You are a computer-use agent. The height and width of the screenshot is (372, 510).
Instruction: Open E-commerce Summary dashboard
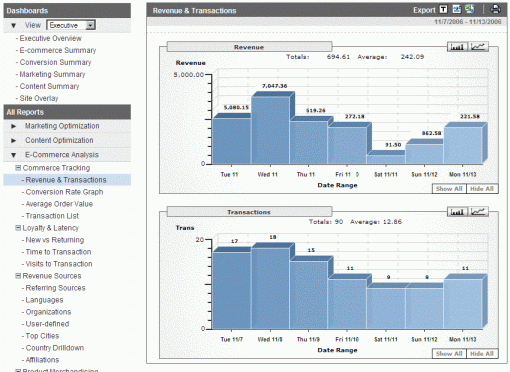coord(58,50)
